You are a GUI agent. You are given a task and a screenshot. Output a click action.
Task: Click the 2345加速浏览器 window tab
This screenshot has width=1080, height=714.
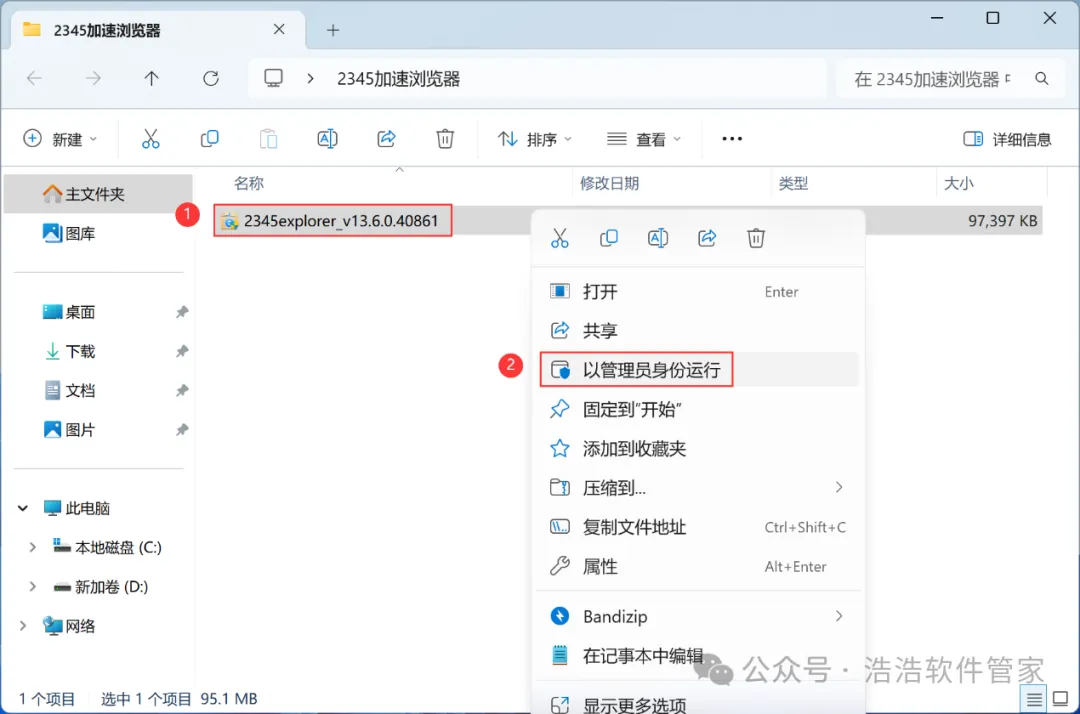(x=158, y=30)
